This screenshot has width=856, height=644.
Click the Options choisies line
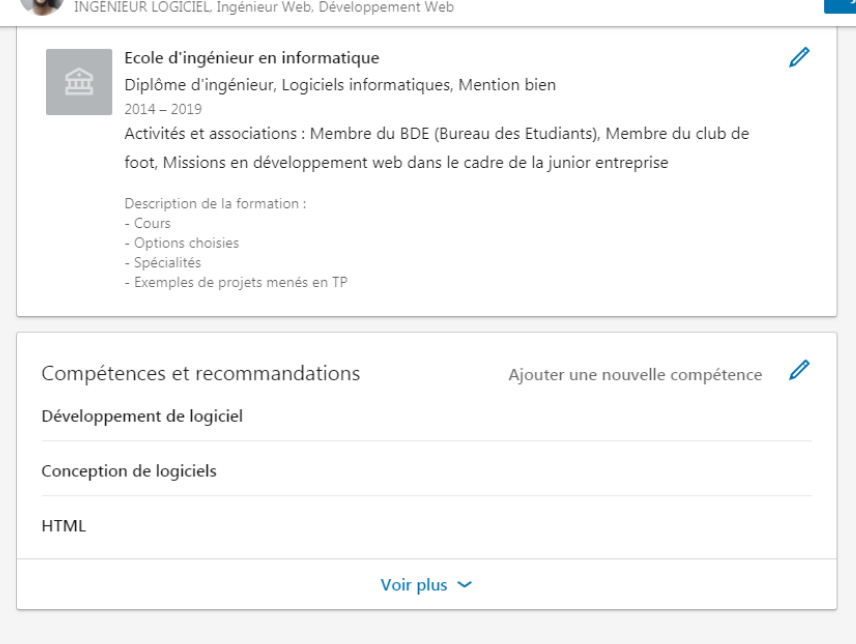tap(182, 243)
